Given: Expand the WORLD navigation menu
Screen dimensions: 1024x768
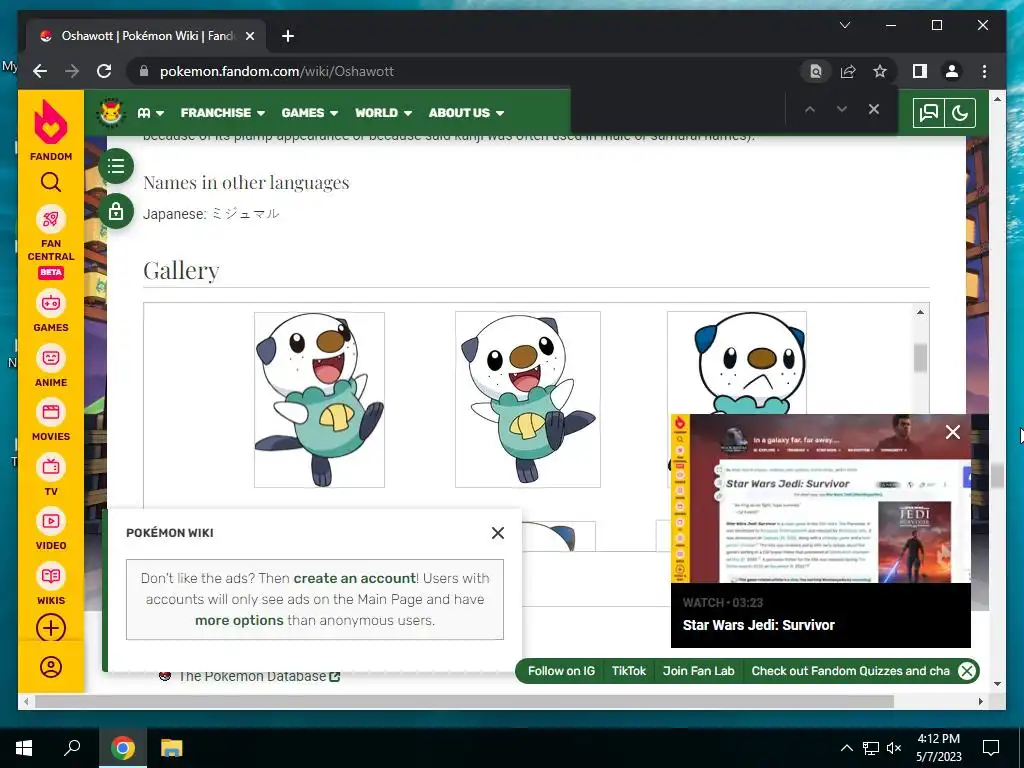Looking at the screenshot, I should 383,113.
